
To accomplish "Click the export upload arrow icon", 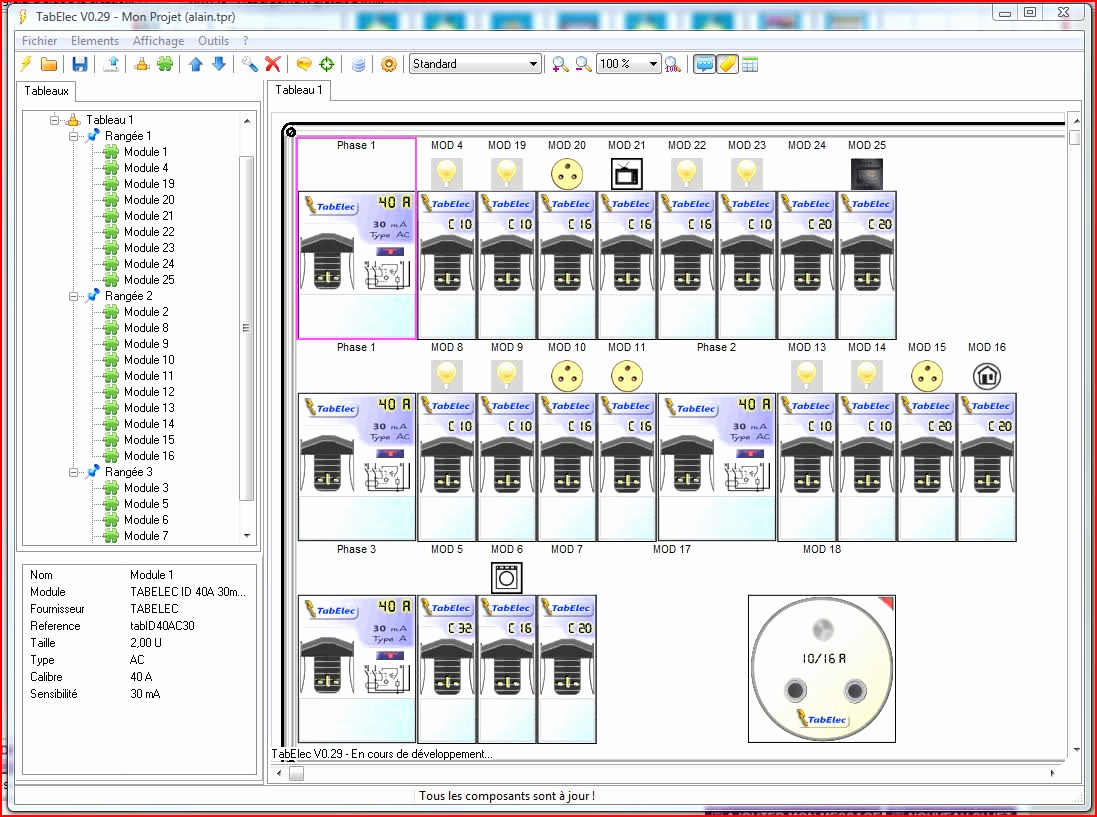I will pos(111,64).
